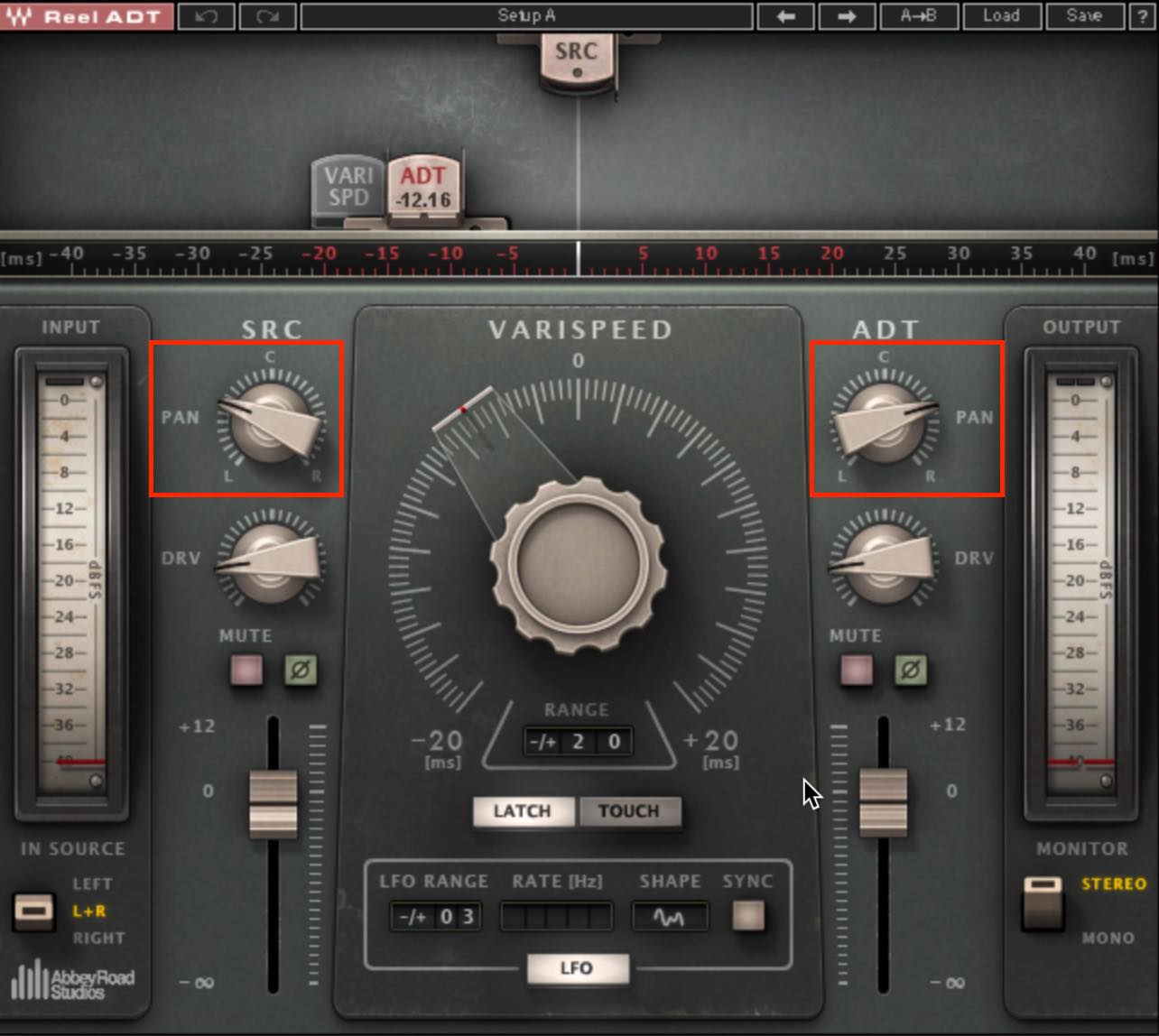Open the help question mark button
Viewport: 1159px width, 1036px height.
(1141, 16)
